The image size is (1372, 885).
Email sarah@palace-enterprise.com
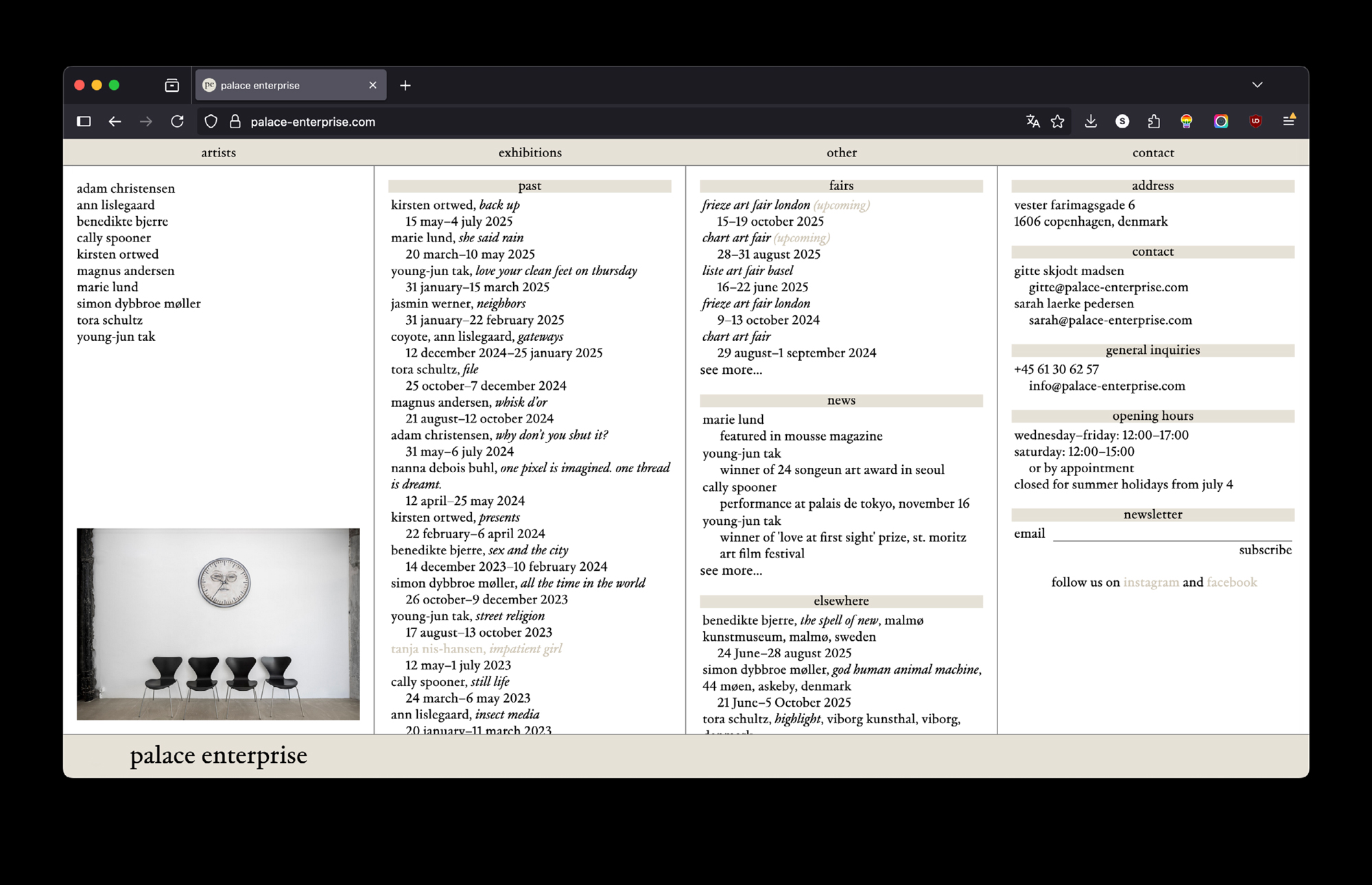[1110, 320]
